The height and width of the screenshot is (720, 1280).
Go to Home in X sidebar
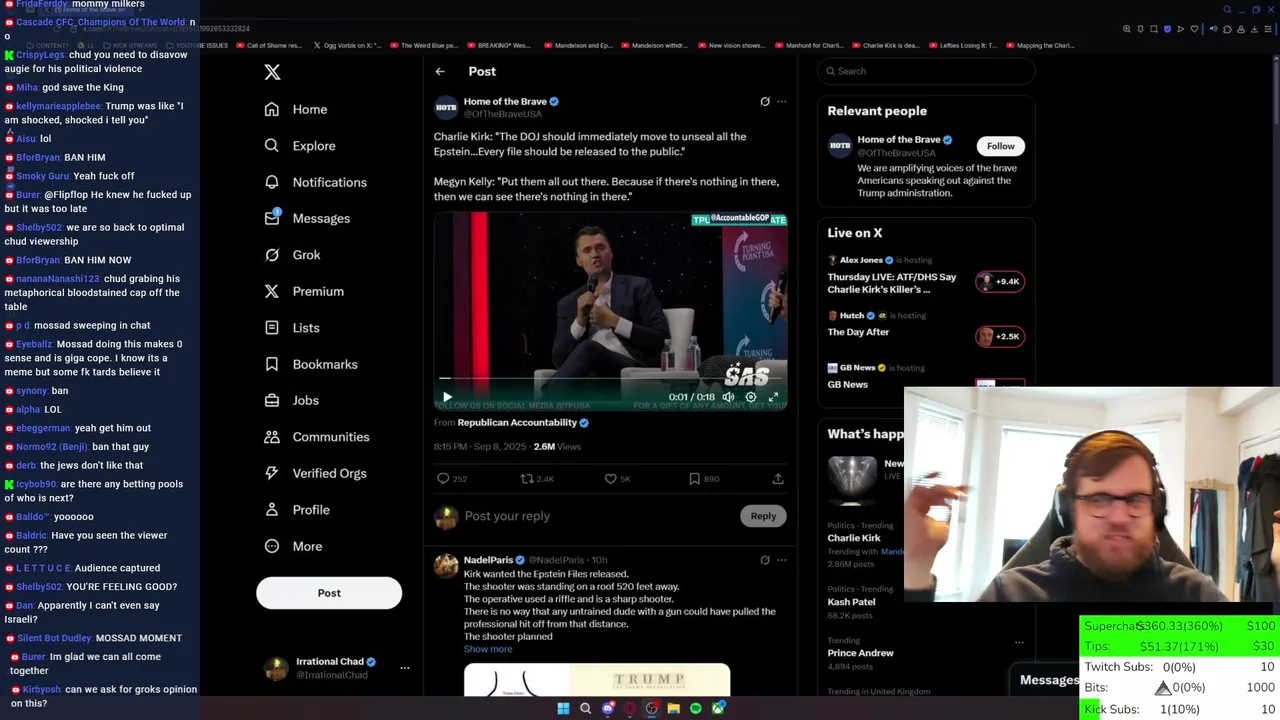296,109
